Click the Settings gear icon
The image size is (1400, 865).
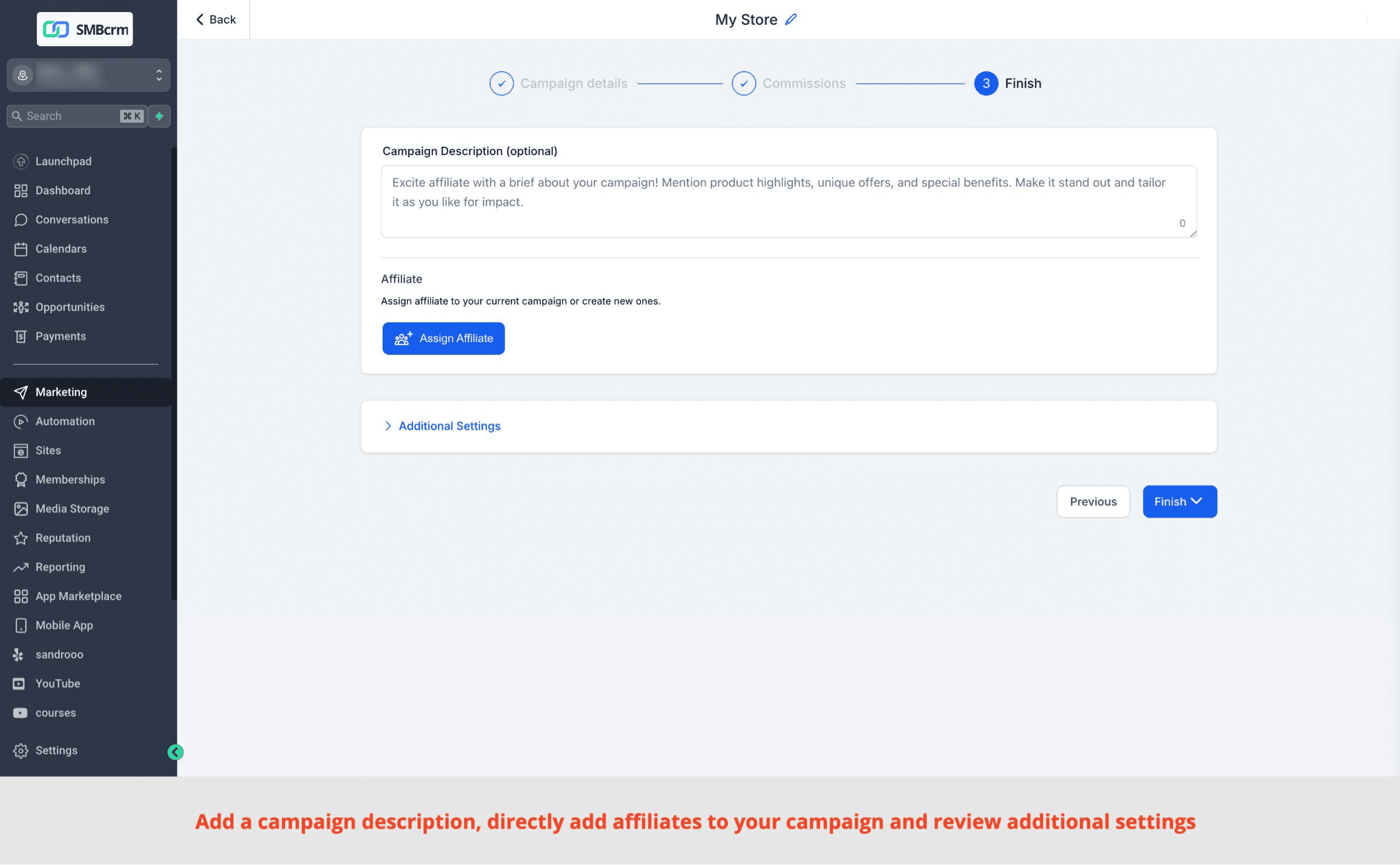21,751
